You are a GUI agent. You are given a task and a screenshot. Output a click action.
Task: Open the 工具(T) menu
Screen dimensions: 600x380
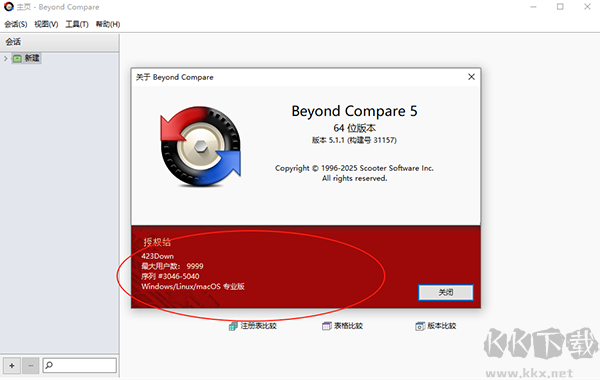tap(77, 24)
